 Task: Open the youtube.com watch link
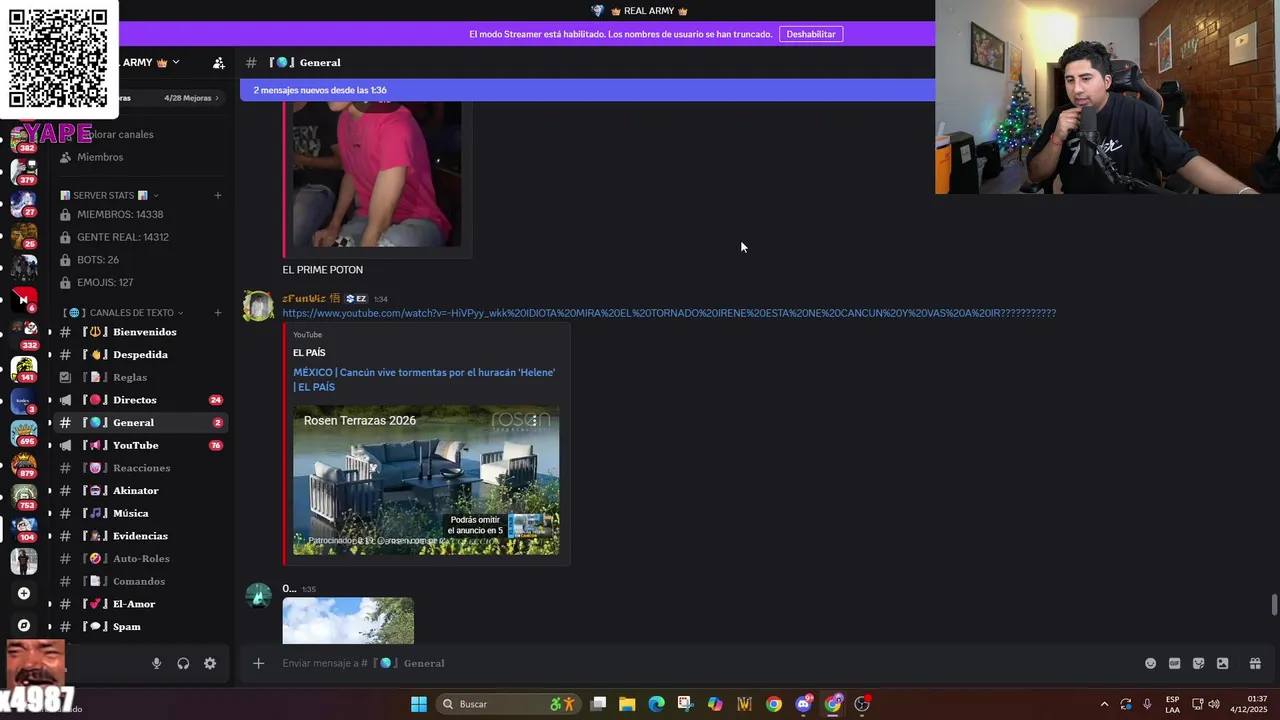coord(669,313)
